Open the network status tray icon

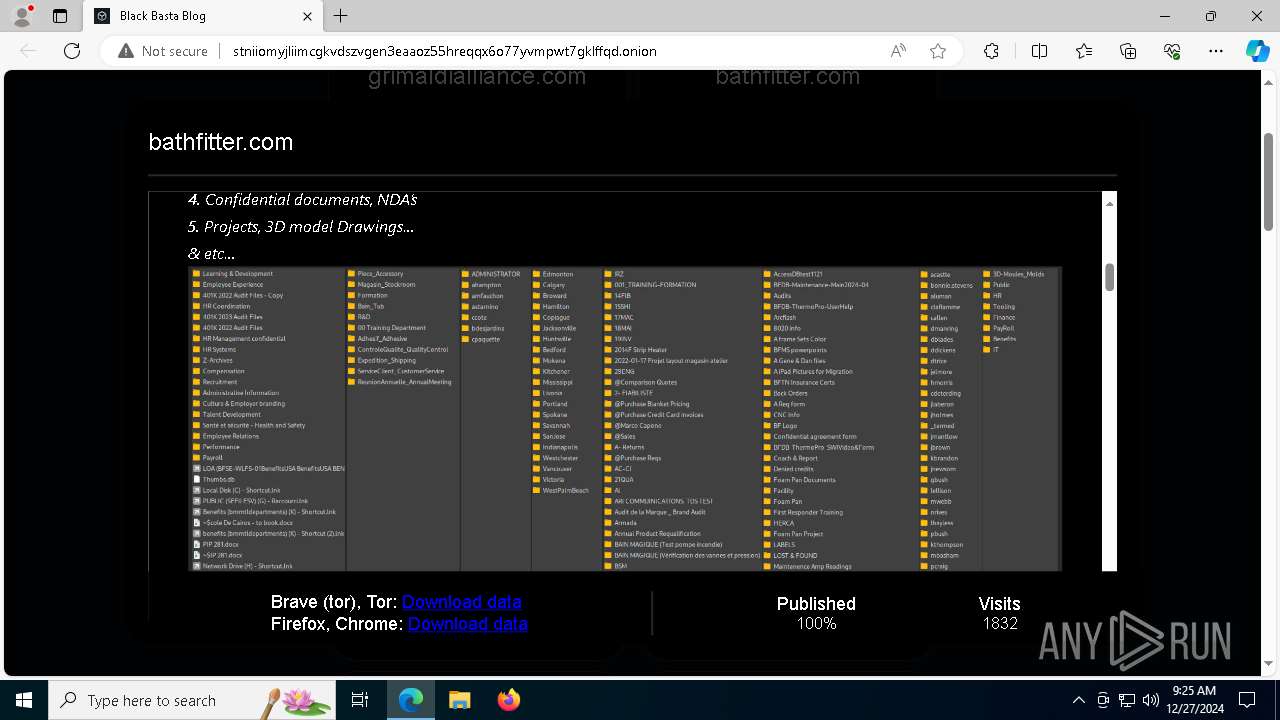click(1127, 700)
